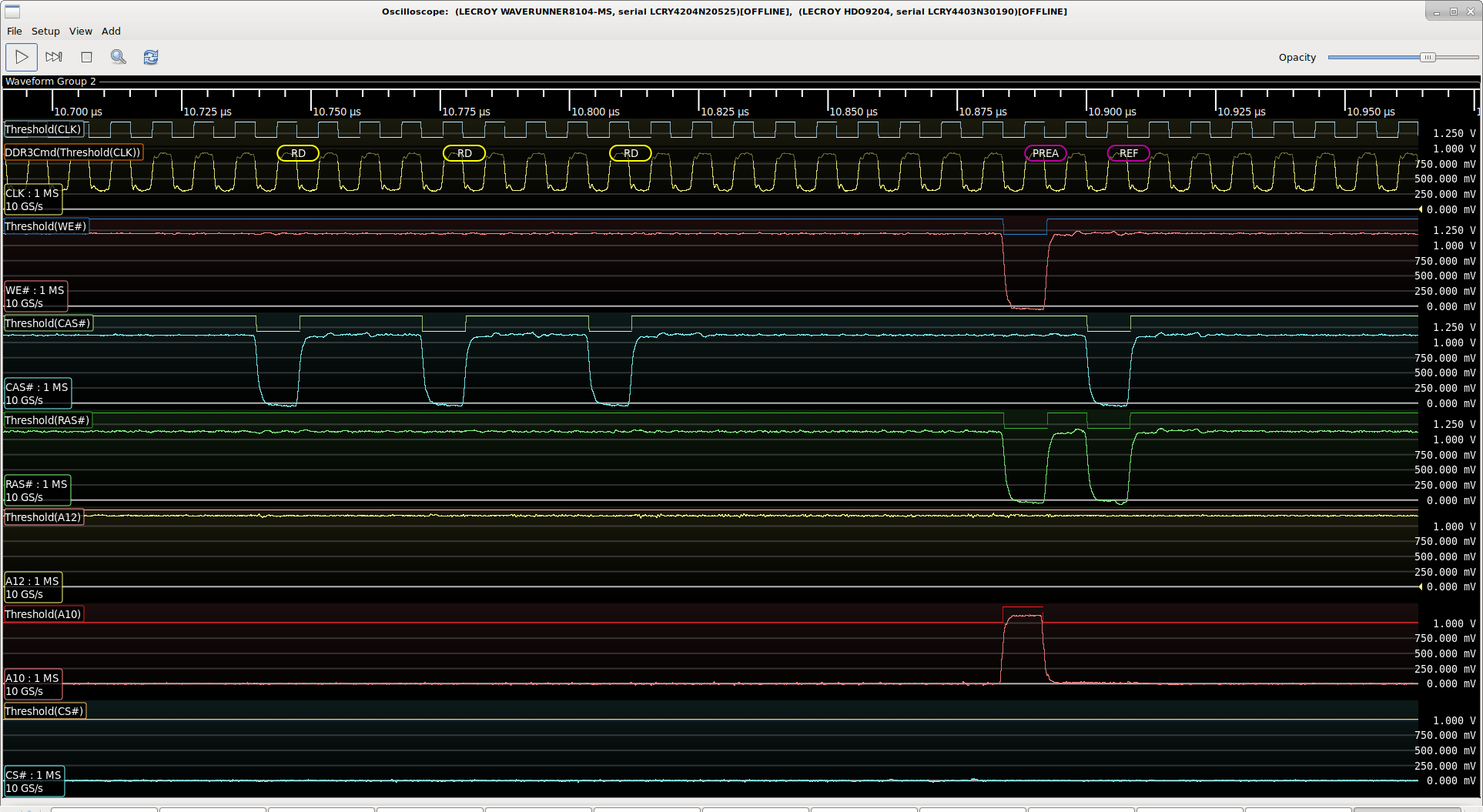
Task: Open the File menu
Action: 15,32
